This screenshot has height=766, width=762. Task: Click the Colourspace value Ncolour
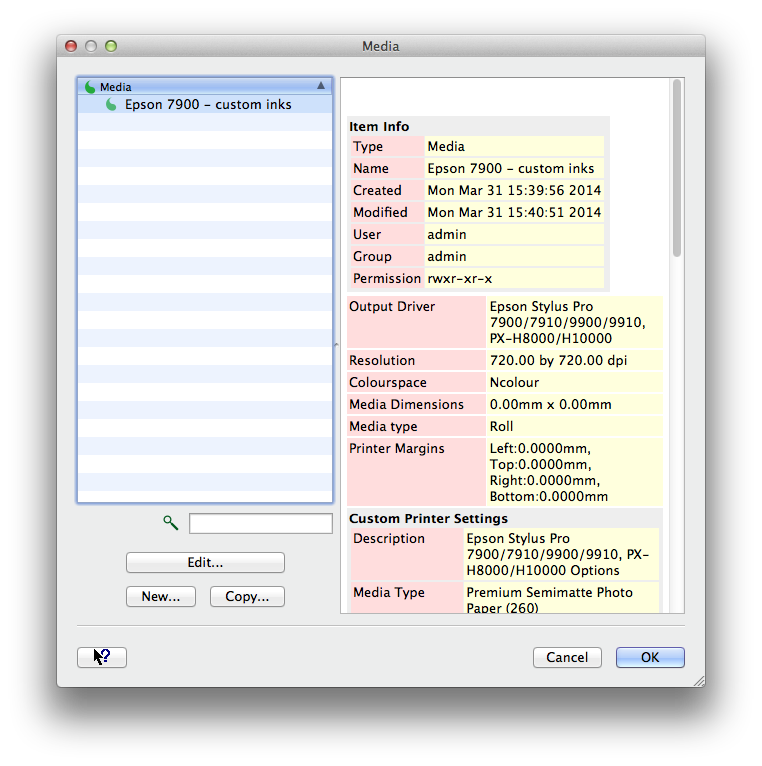514,383
